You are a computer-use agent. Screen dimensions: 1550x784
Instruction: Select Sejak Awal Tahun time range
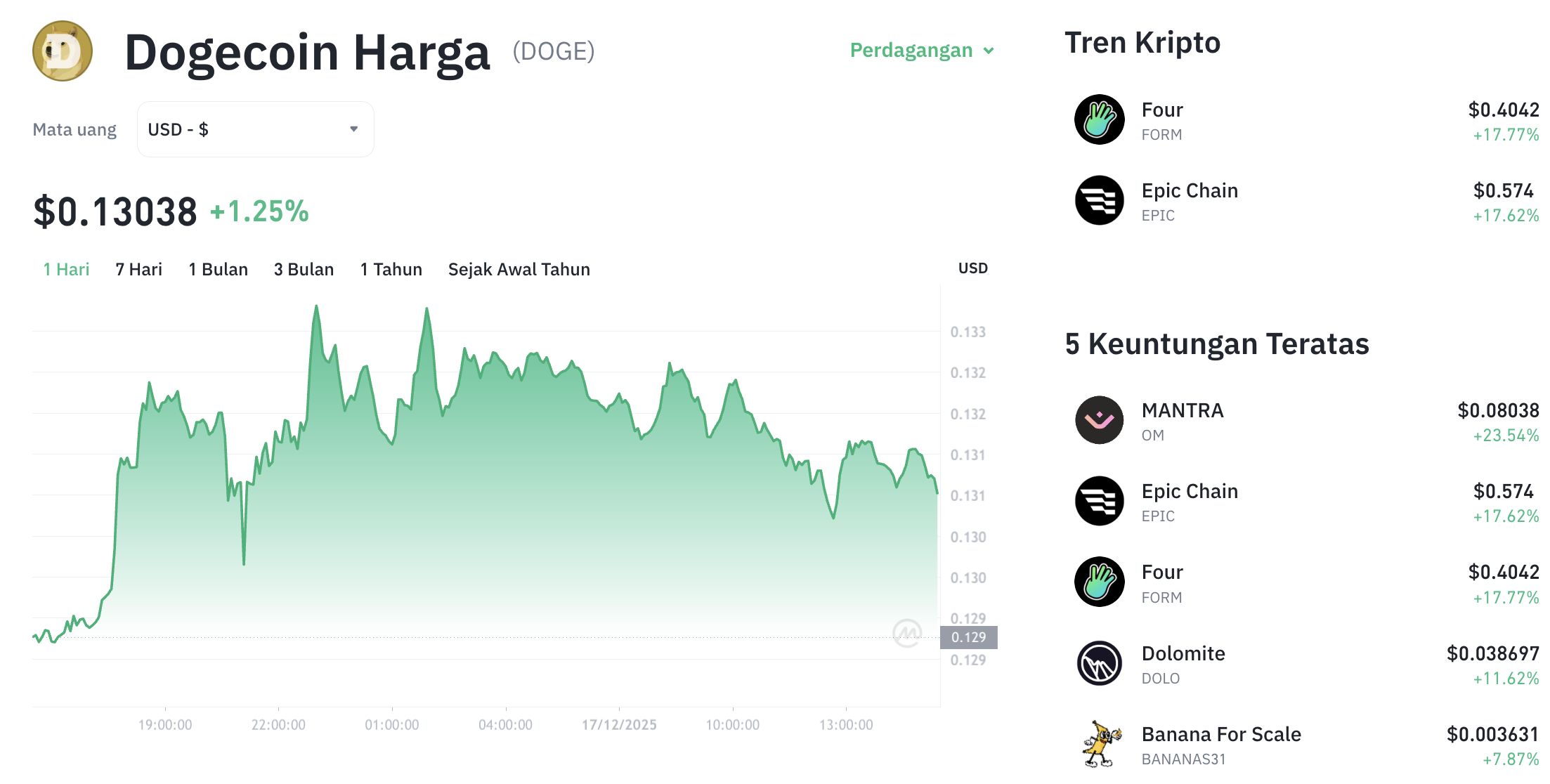519,269
